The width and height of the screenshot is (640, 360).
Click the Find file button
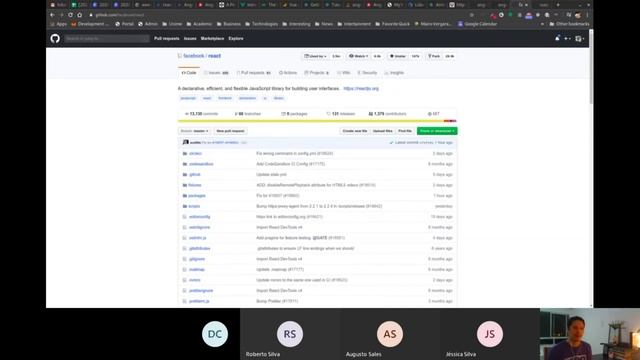point(405,131)
